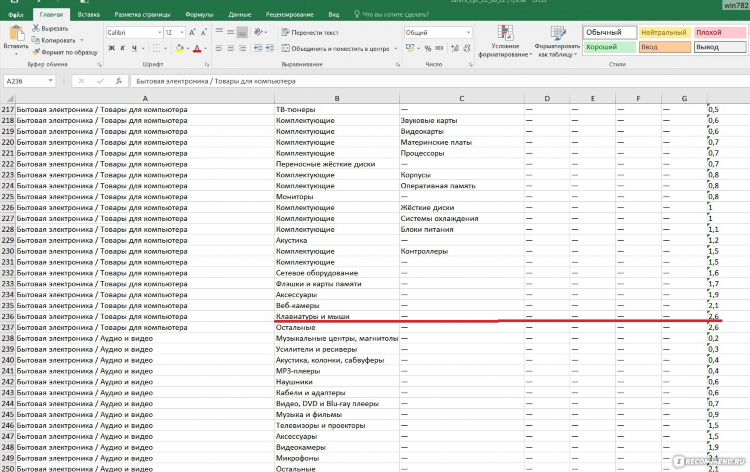Apply the Обычный cell style
Viewport: 750px width, 472px height.
(610, 33)
